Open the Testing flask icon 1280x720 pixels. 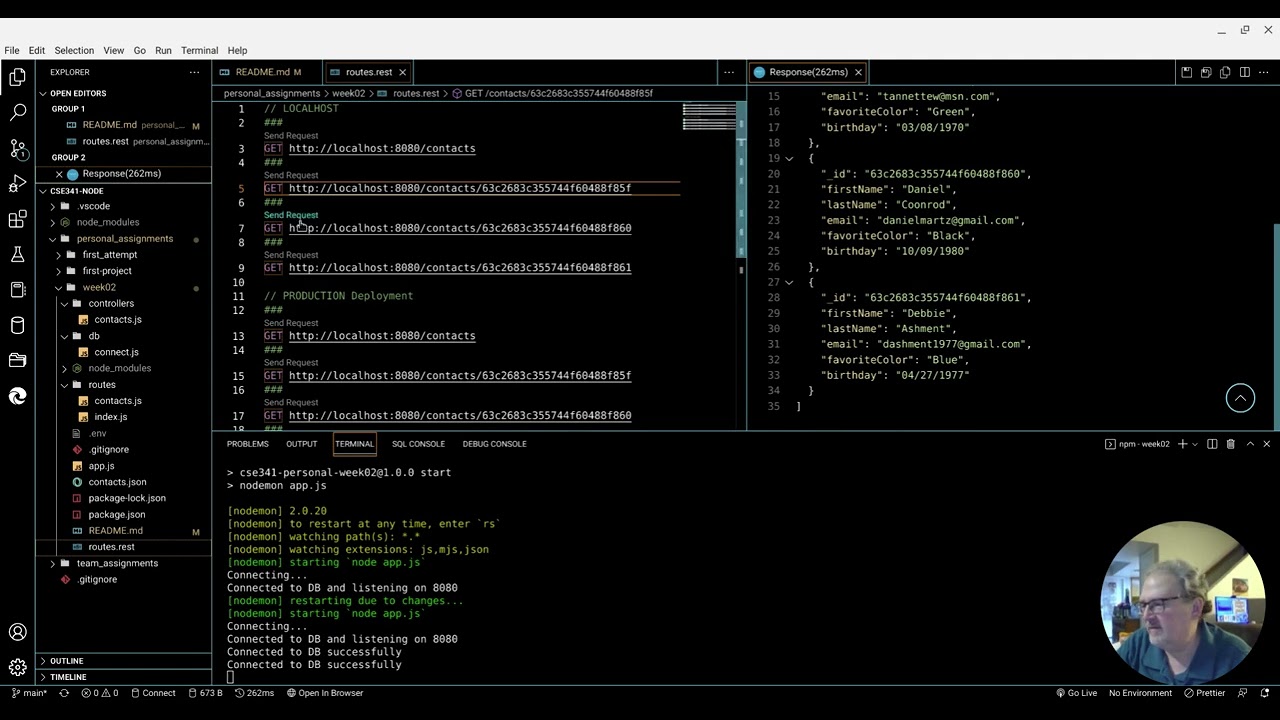tap(17, 255)
